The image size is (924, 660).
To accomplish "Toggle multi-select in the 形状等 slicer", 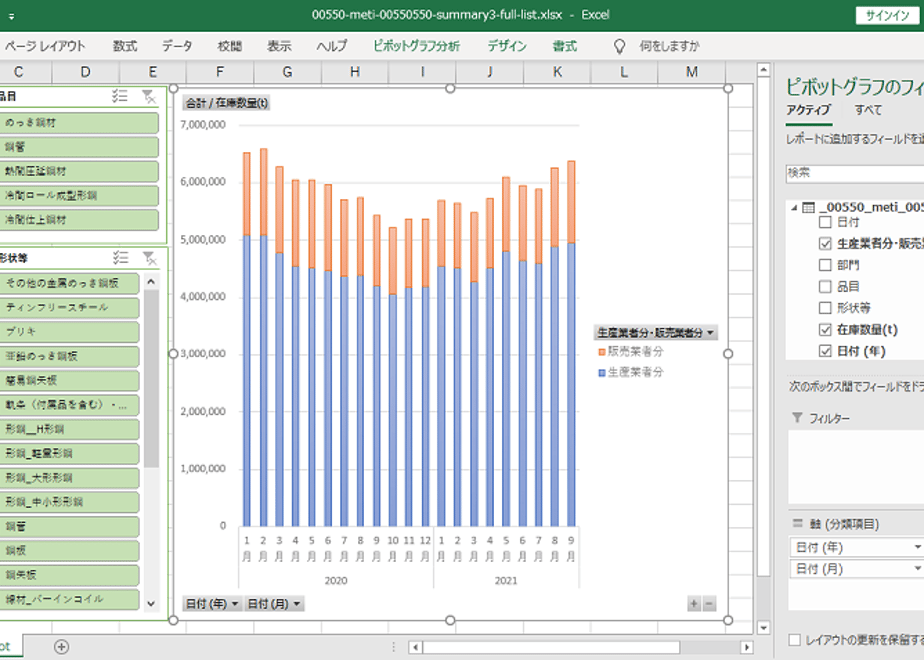I will click(x=120, y=258).
